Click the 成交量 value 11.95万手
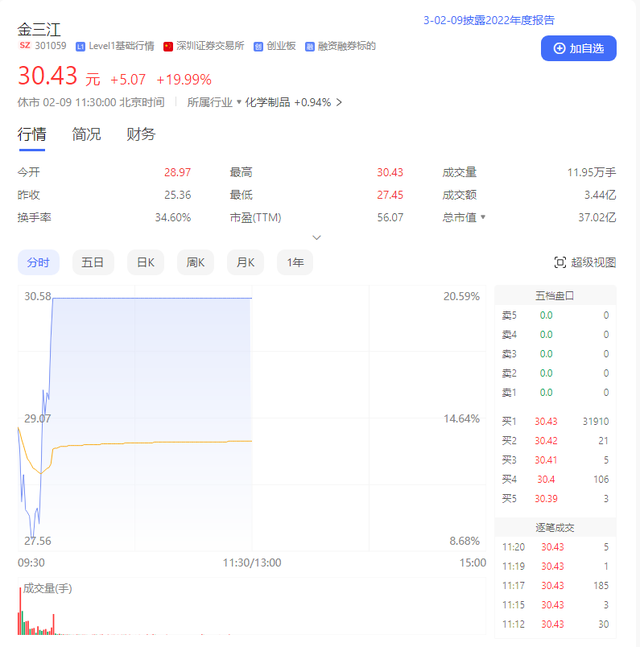640x647 pixels. 591,172
